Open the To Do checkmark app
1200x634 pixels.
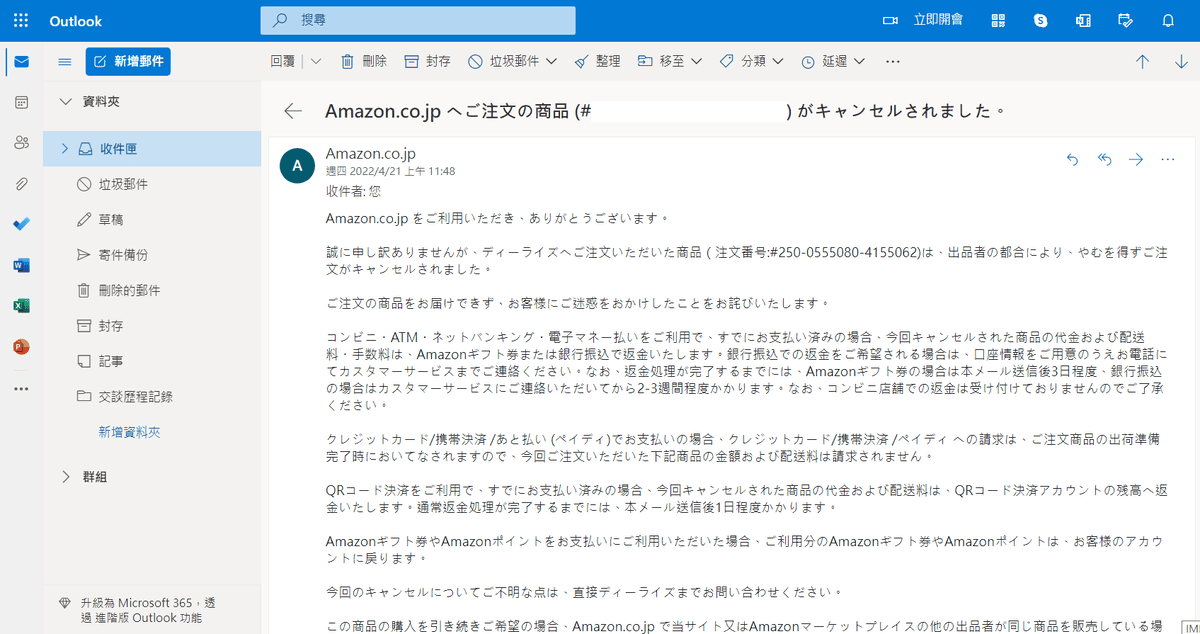21,224
